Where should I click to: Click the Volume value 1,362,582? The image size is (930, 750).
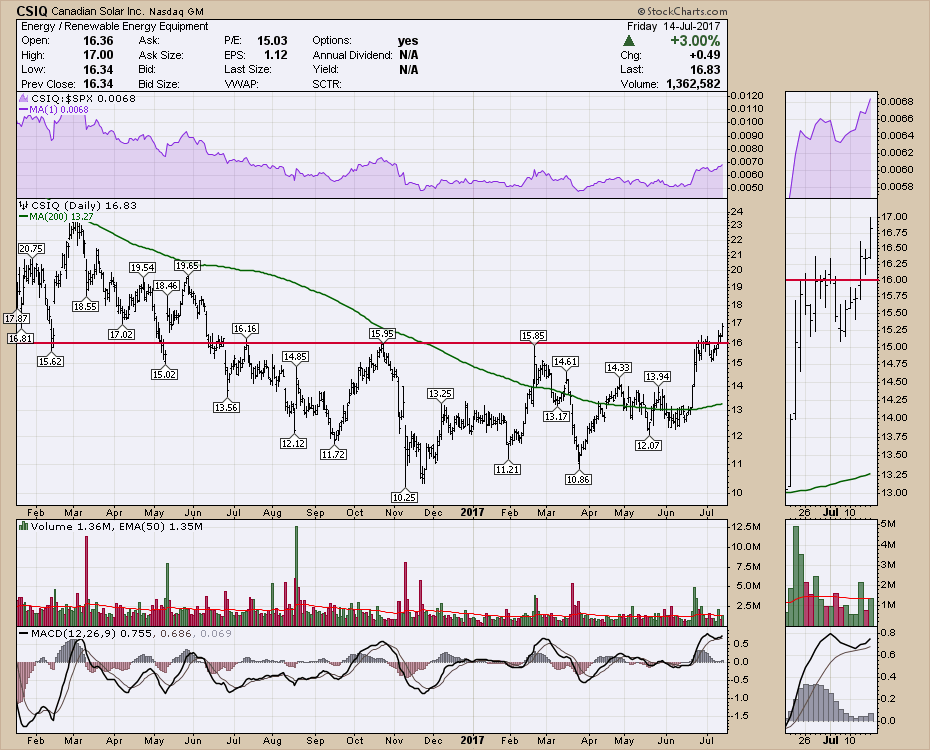693,84
